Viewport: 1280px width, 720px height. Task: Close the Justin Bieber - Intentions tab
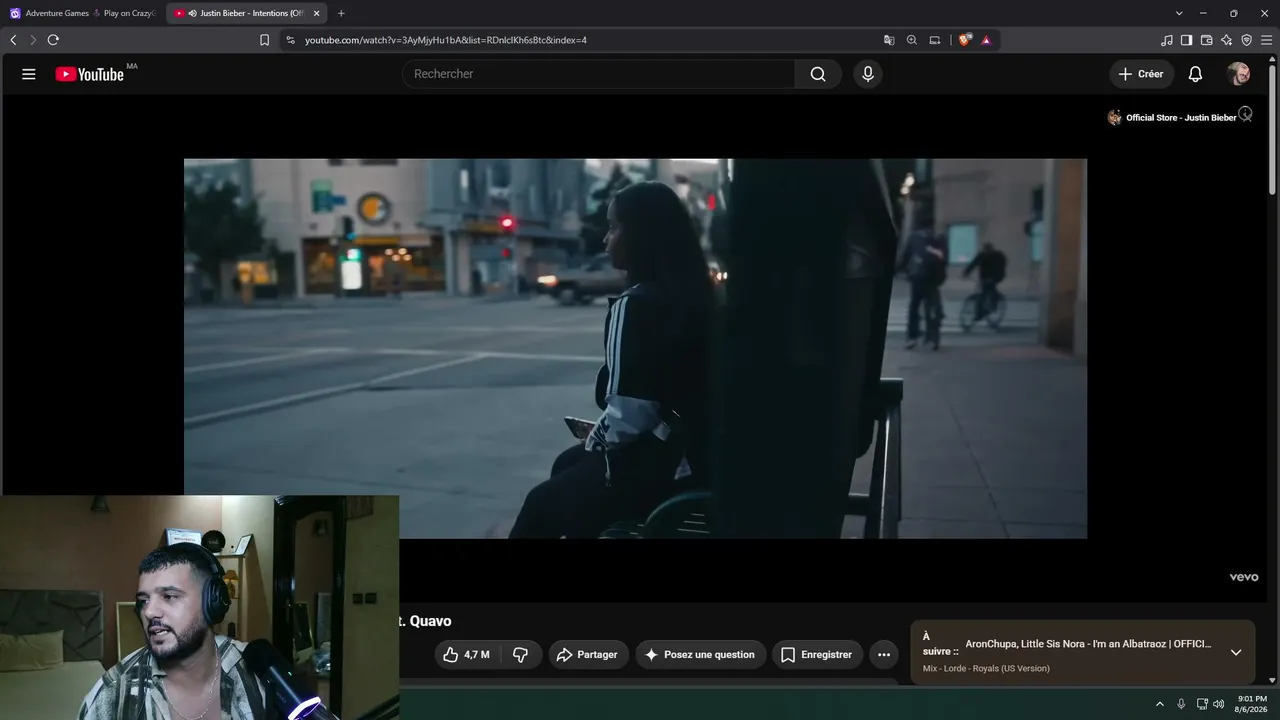tap(316, 13)
